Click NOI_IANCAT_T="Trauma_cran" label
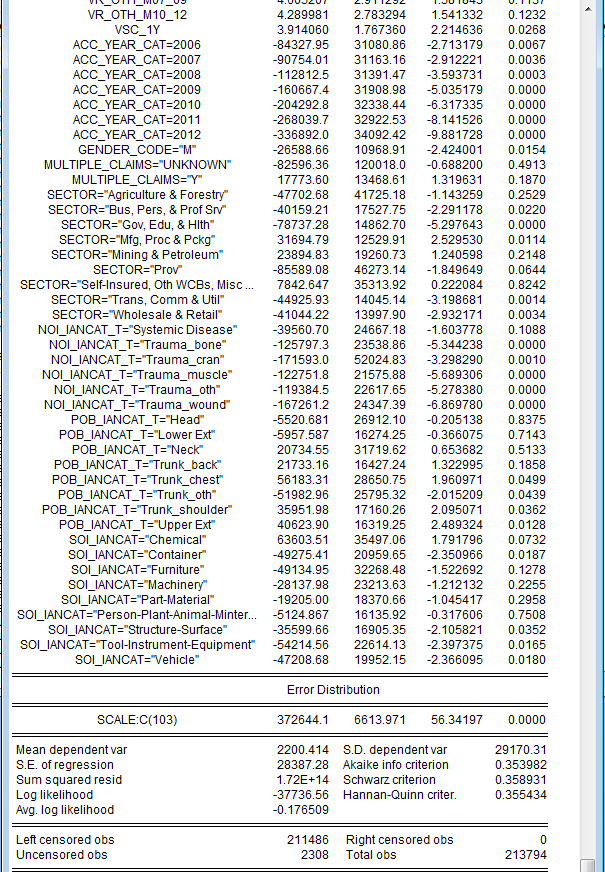The height and width of the screenshot is (872, 605). [137, 360]
